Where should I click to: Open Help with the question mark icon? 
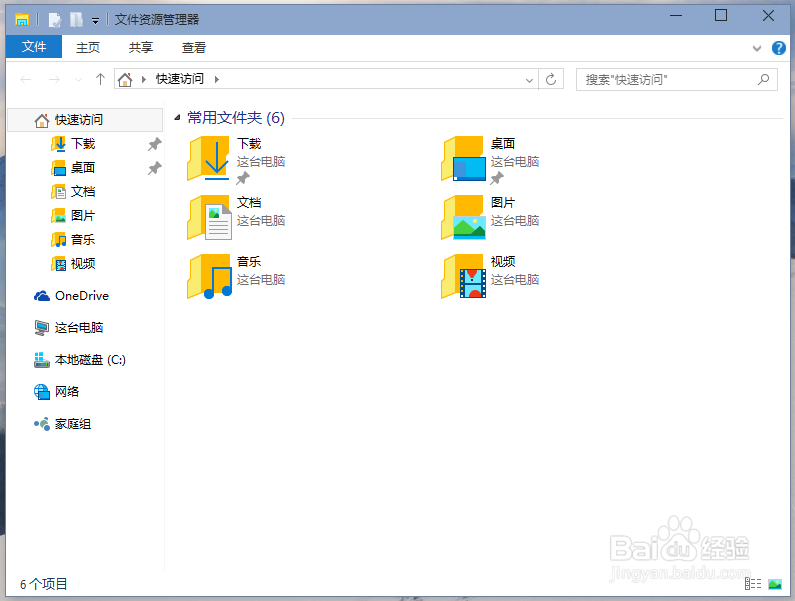click(x=779, y=48)
